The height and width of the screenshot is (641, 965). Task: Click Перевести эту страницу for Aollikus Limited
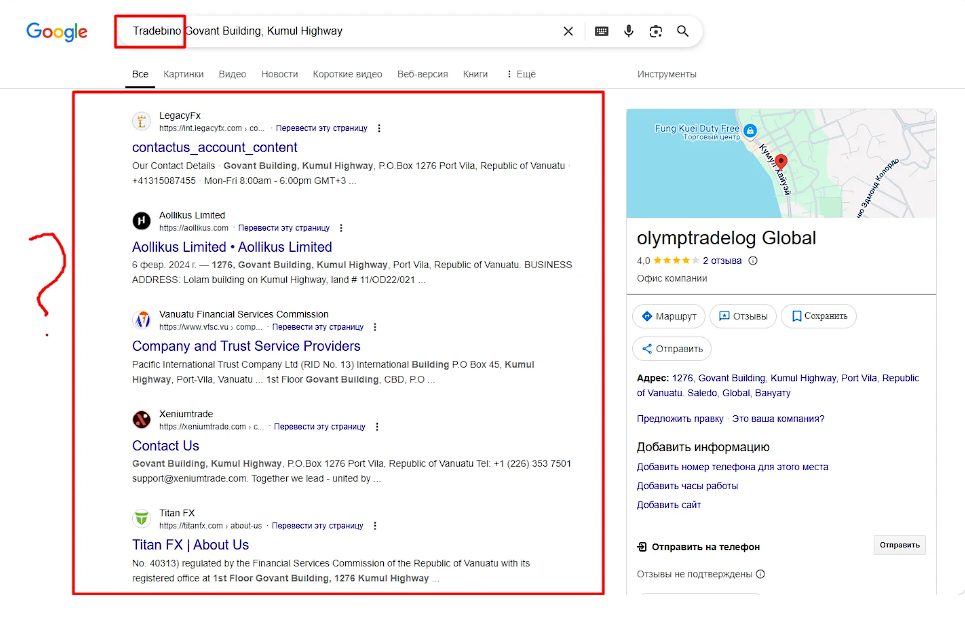click(284, 228)
